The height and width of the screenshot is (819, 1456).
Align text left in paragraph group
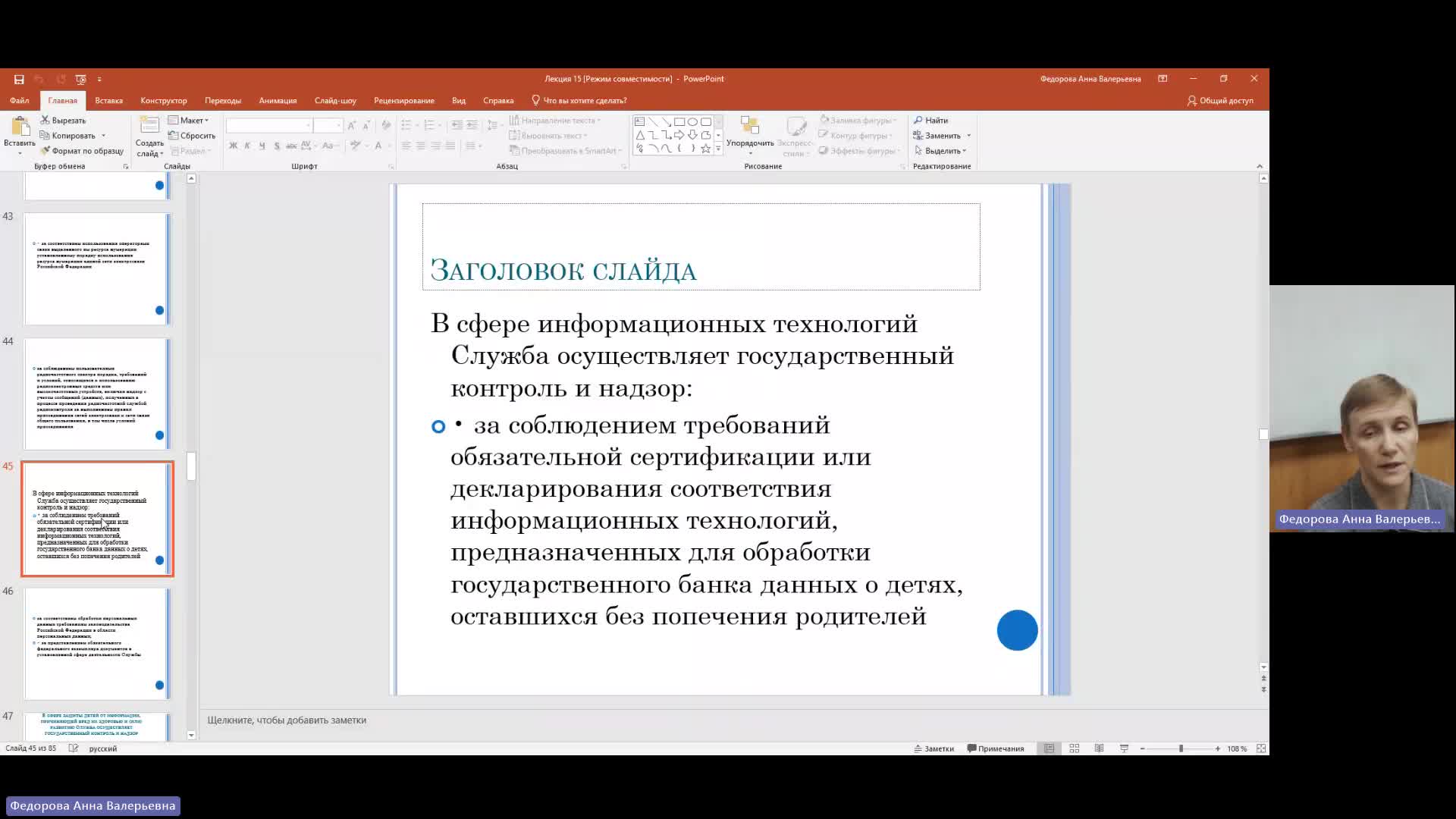pyautogui.click(x=406, y=146)
